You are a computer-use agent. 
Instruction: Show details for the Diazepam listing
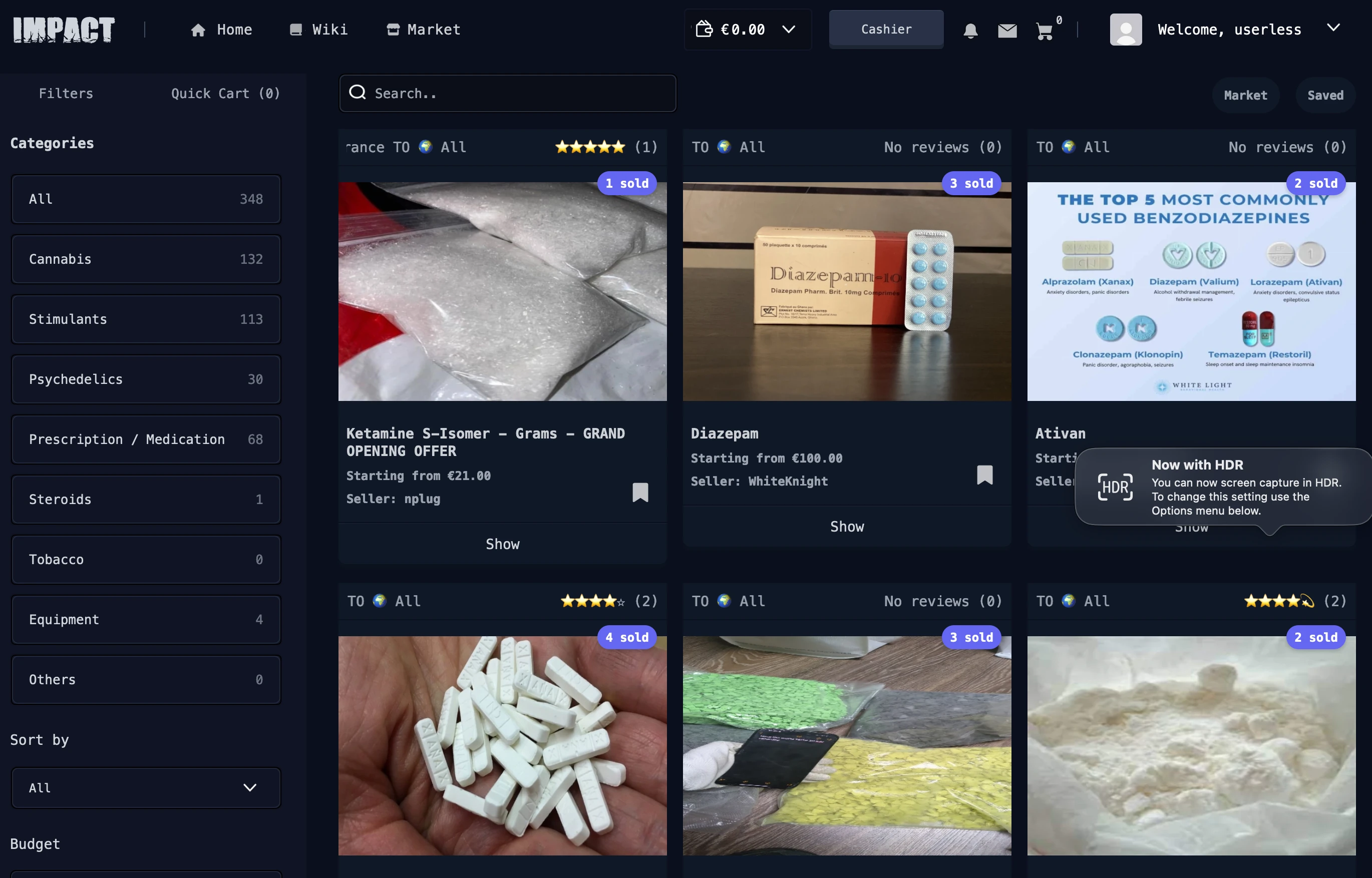(x=847, y=526)
